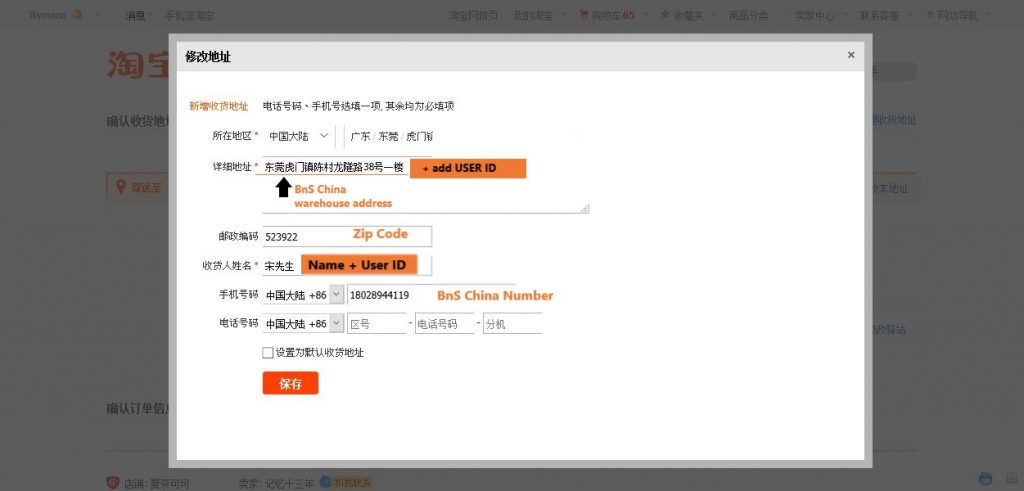Click the resize grip of the address text area

tap(584, 208)
